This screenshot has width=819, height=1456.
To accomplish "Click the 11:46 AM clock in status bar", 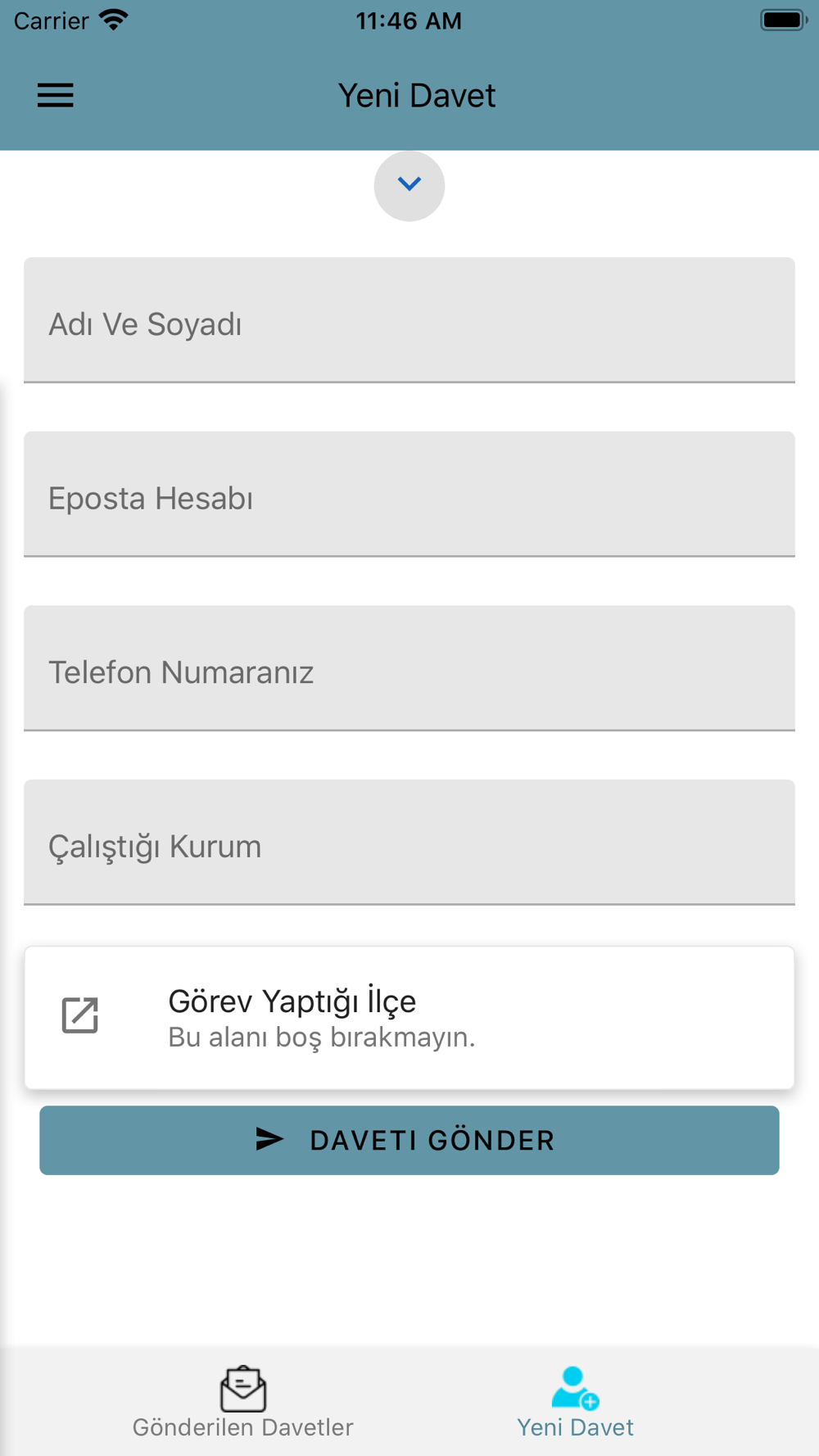I will click(409, 20).
